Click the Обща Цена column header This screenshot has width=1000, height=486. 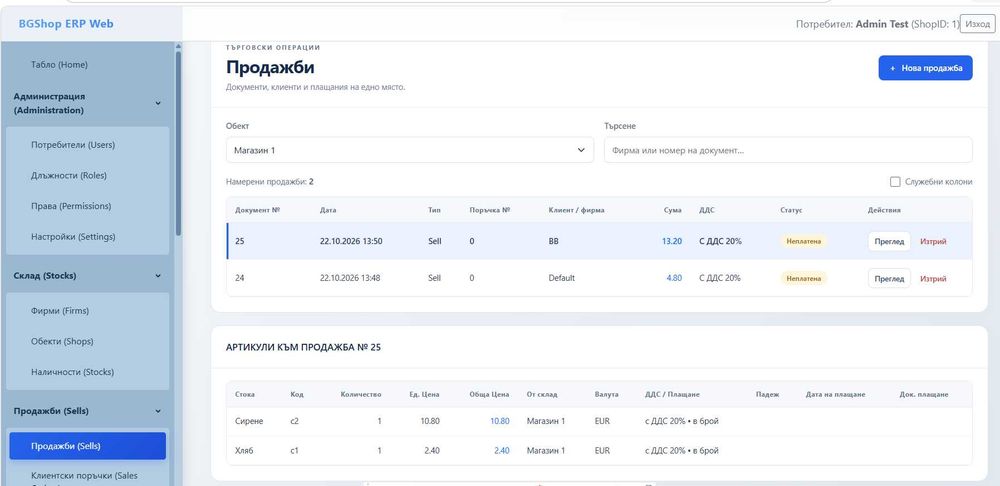coord(489,394)
